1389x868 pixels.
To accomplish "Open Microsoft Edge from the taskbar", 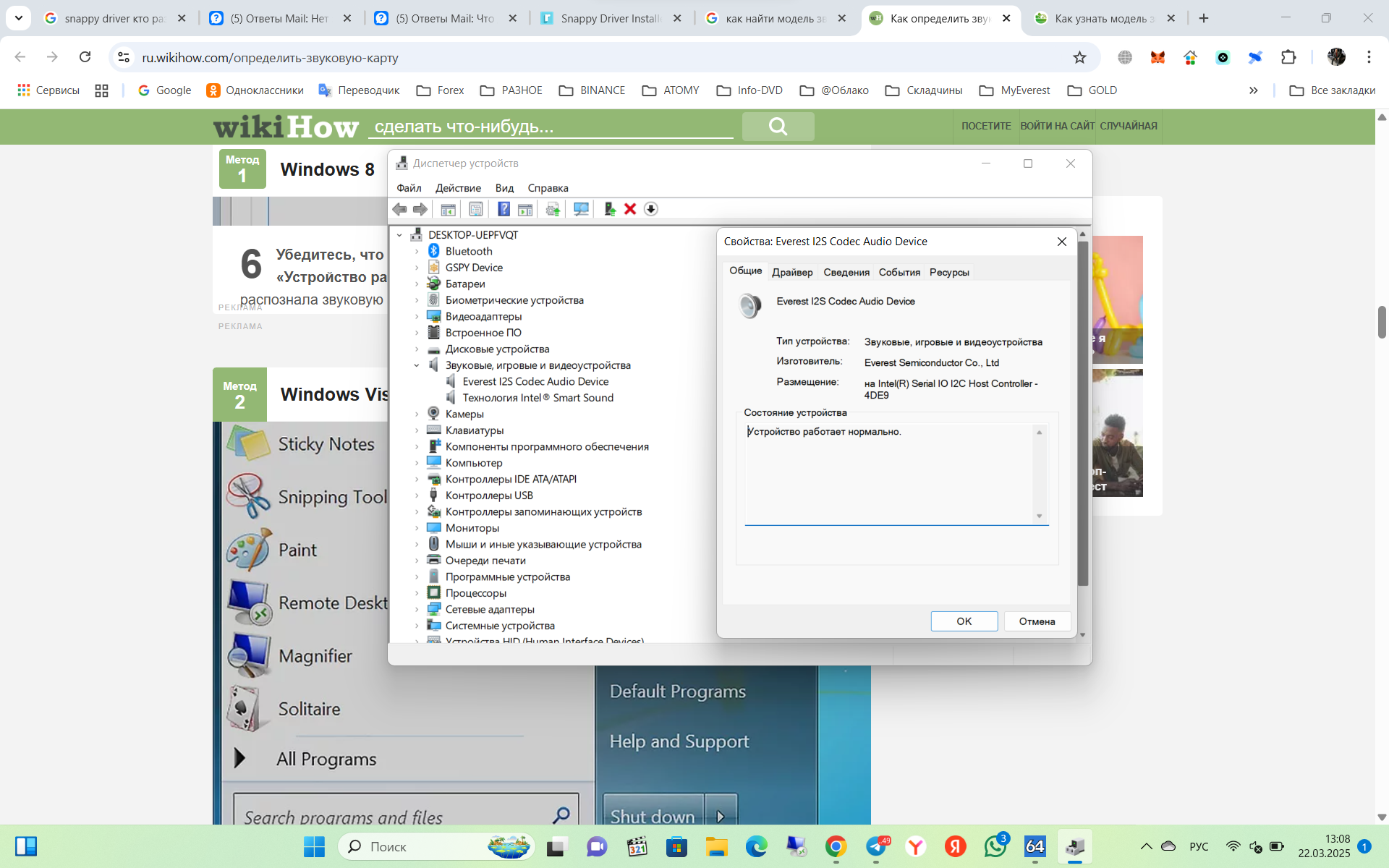I will click(756, 846).
